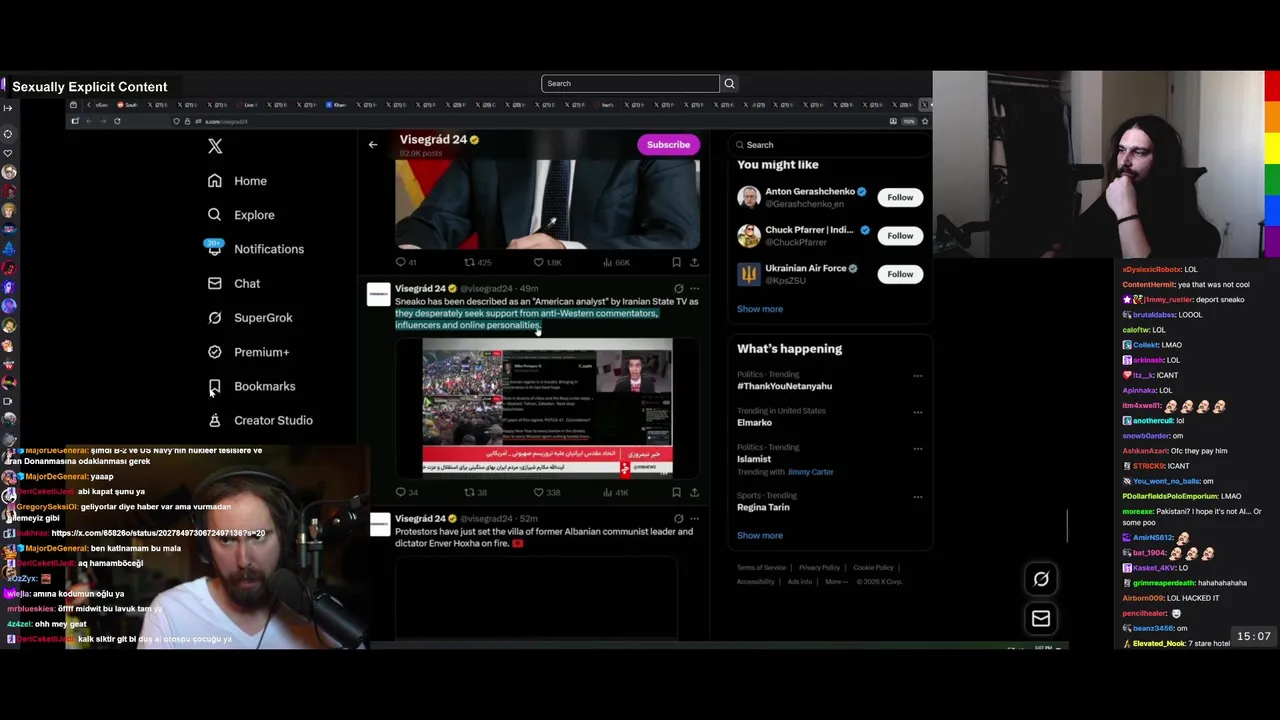Viewport: 1280px width, 720px height.
Task: Open more menu on the Sneako post
Action: click(x=694, y=289)
